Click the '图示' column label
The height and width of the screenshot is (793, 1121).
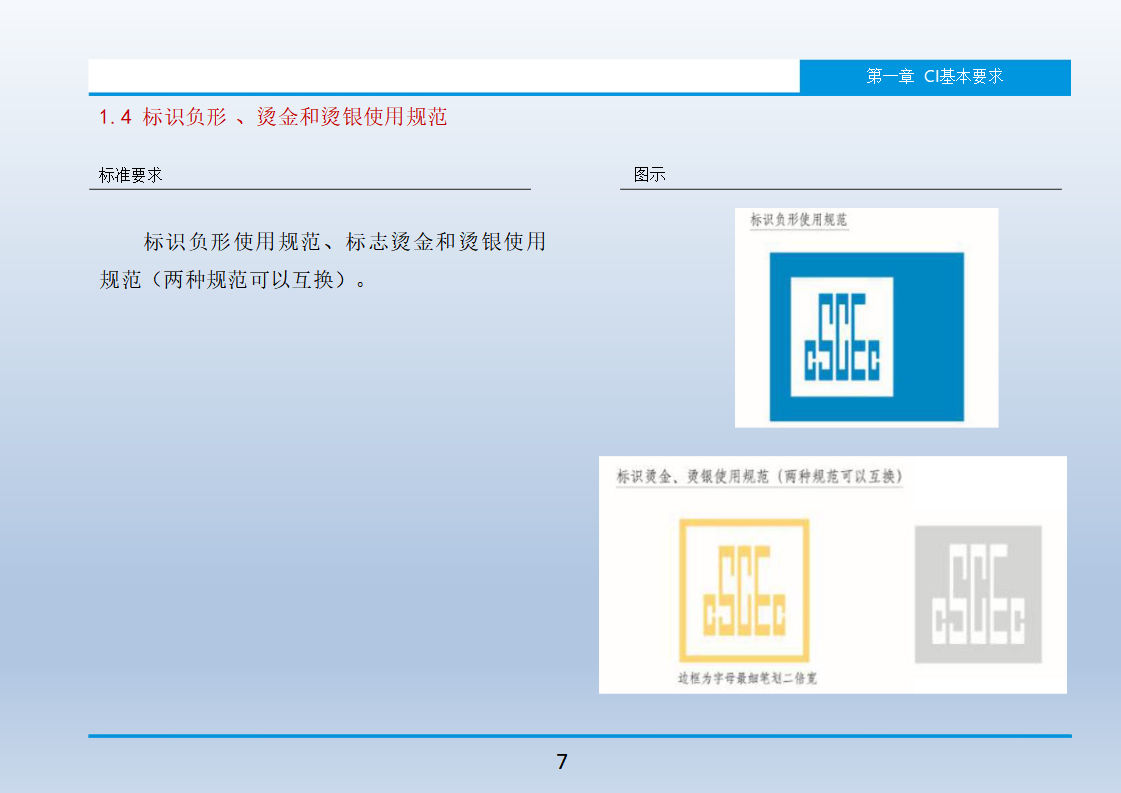(649, 174)
